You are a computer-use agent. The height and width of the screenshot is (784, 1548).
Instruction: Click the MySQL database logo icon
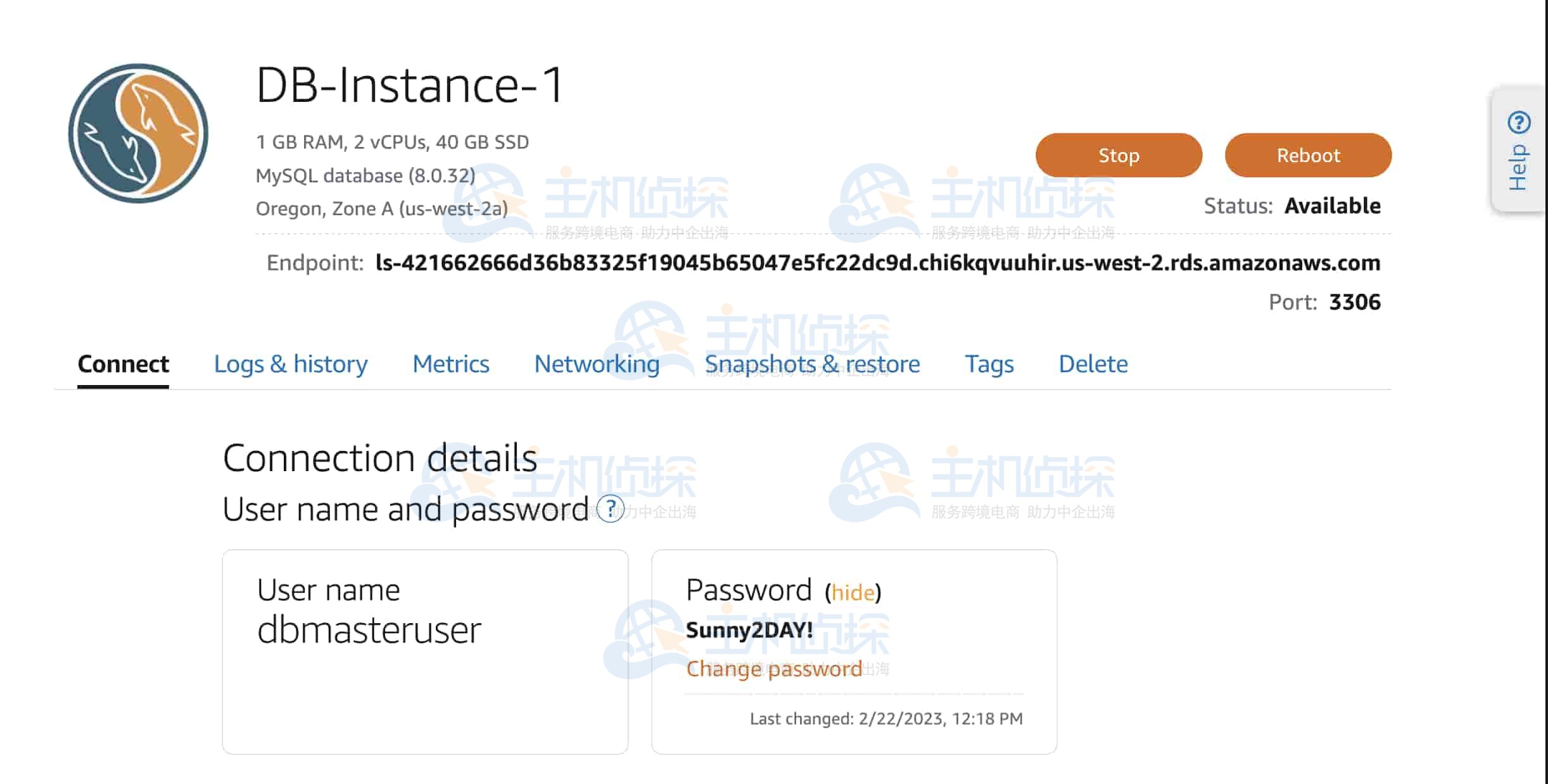pos(138,133)
